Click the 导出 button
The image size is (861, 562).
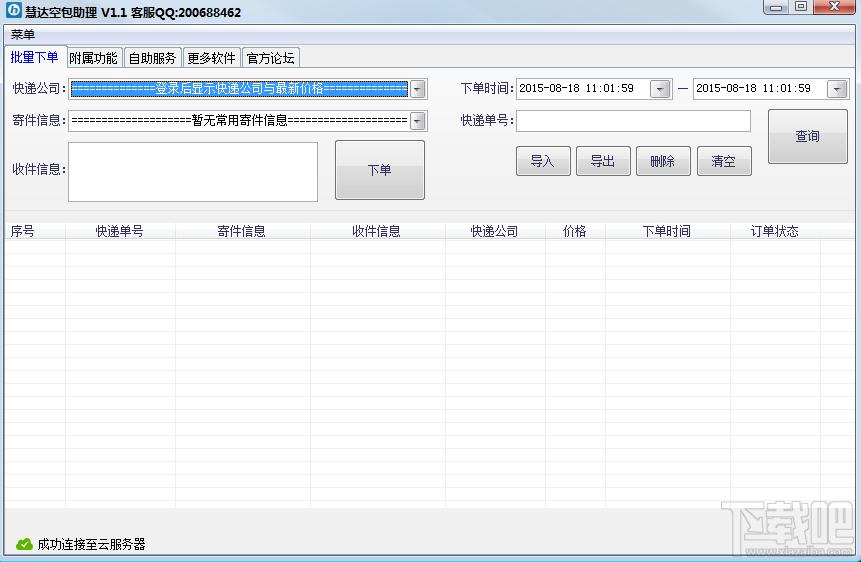pyautogui.click(x=603, y=161)
